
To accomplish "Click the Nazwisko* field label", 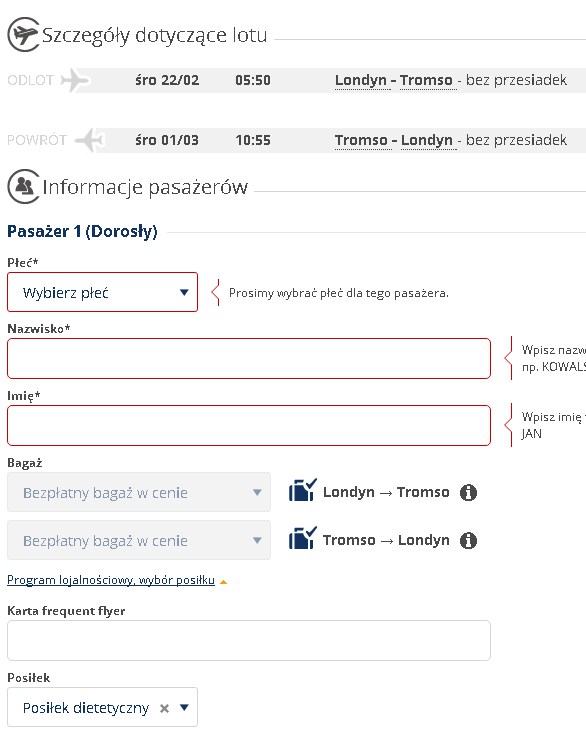I will pyautogui.click(x=39, y=328).
